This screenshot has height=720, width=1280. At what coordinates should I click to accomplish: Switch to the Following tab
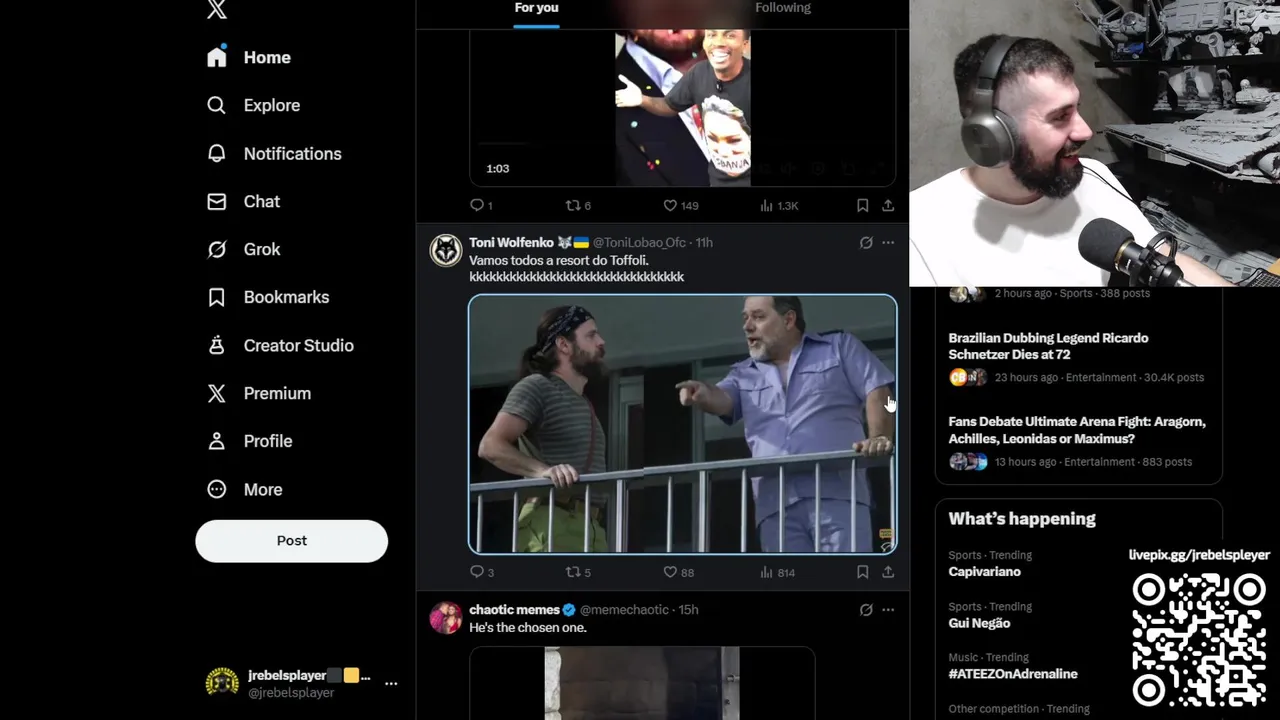click(782, 8)
